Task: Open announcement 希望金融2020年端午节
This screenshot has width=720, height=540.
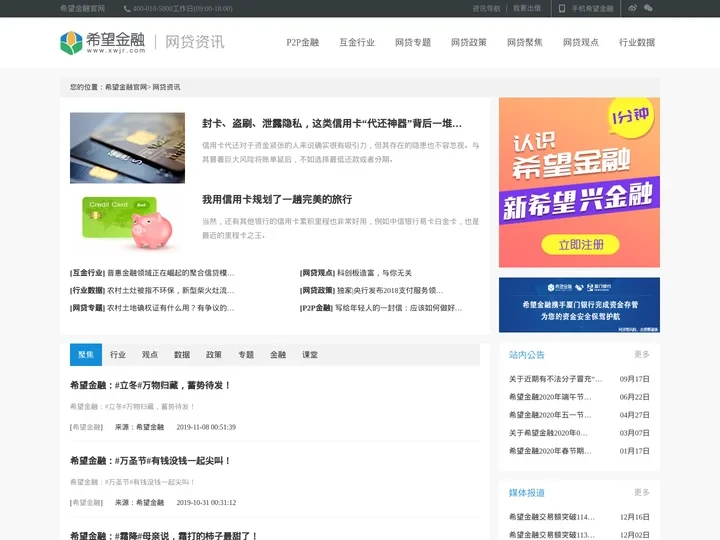Action: point(550,397)
